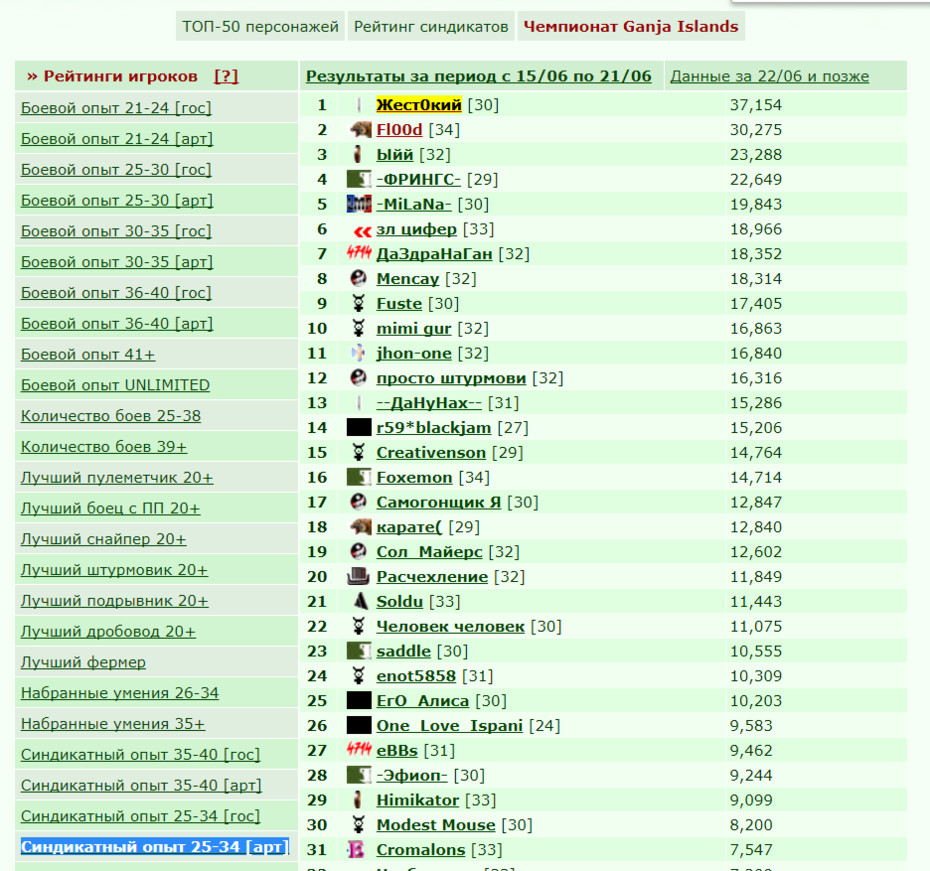Open Синдикатный опыт 35-40 [арт] rating
This screenshot has width=930, height=871.
(x=141, y=786)
